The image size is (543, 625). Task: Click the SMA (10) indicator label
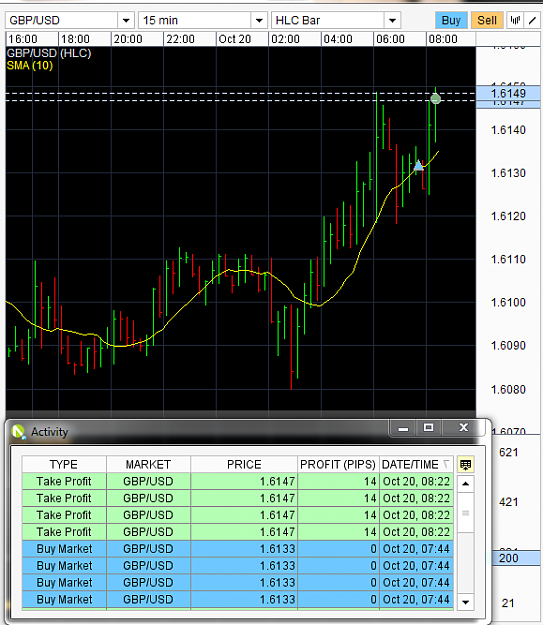pyautogui.click(x=30, y=65)
